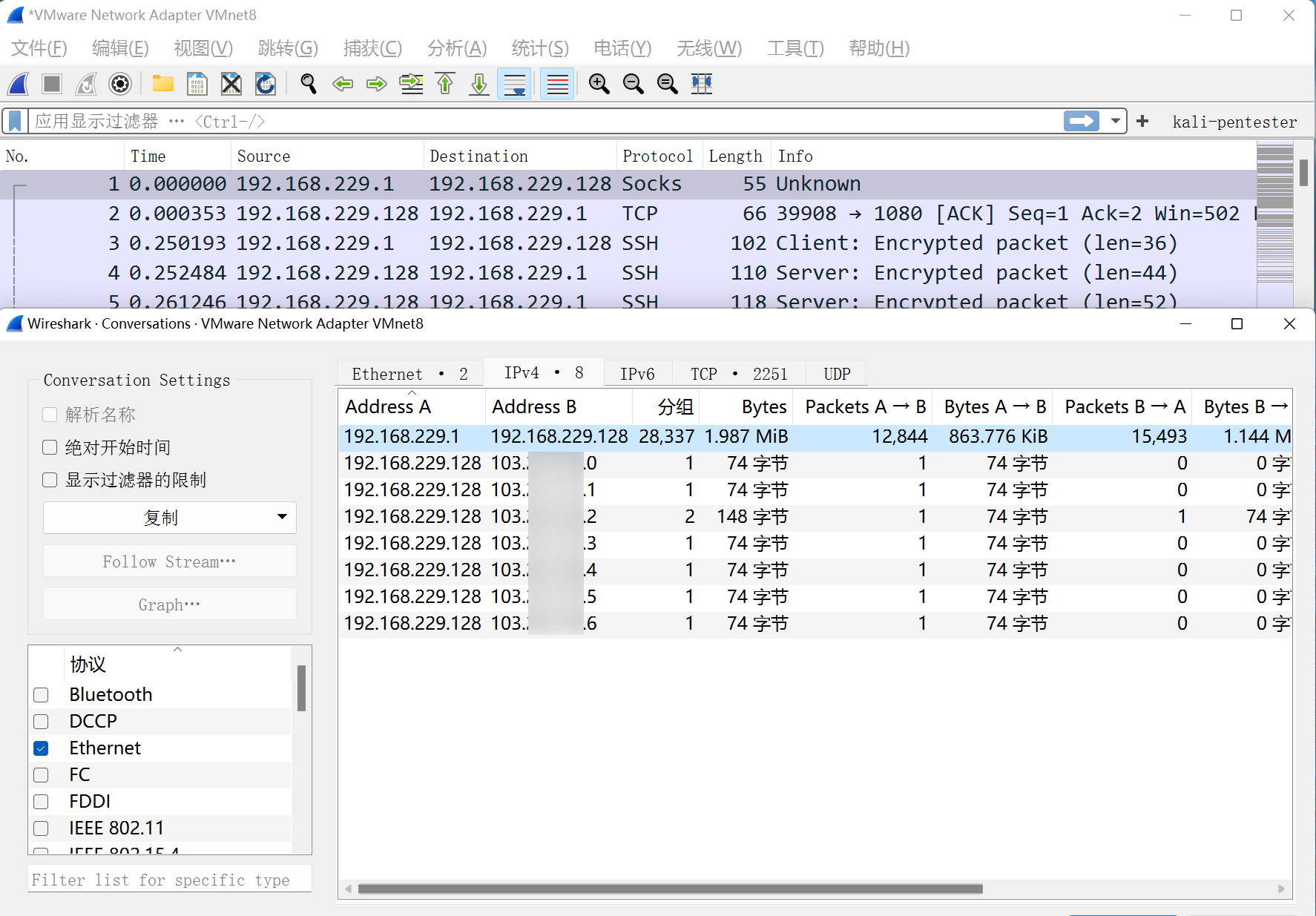Open capture options gear icon

pos(120,84)
